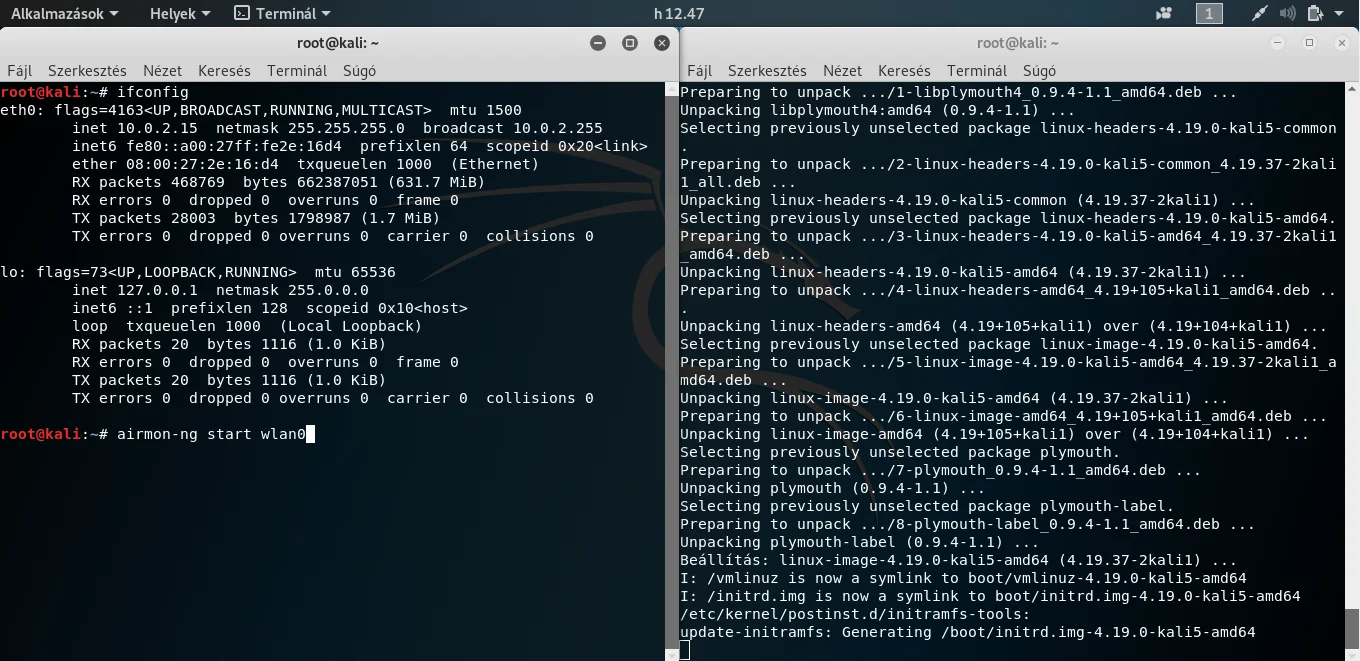Open Keresés menu in right terminal
Screen dimensions: 1360x661
(x=904, y=71)
